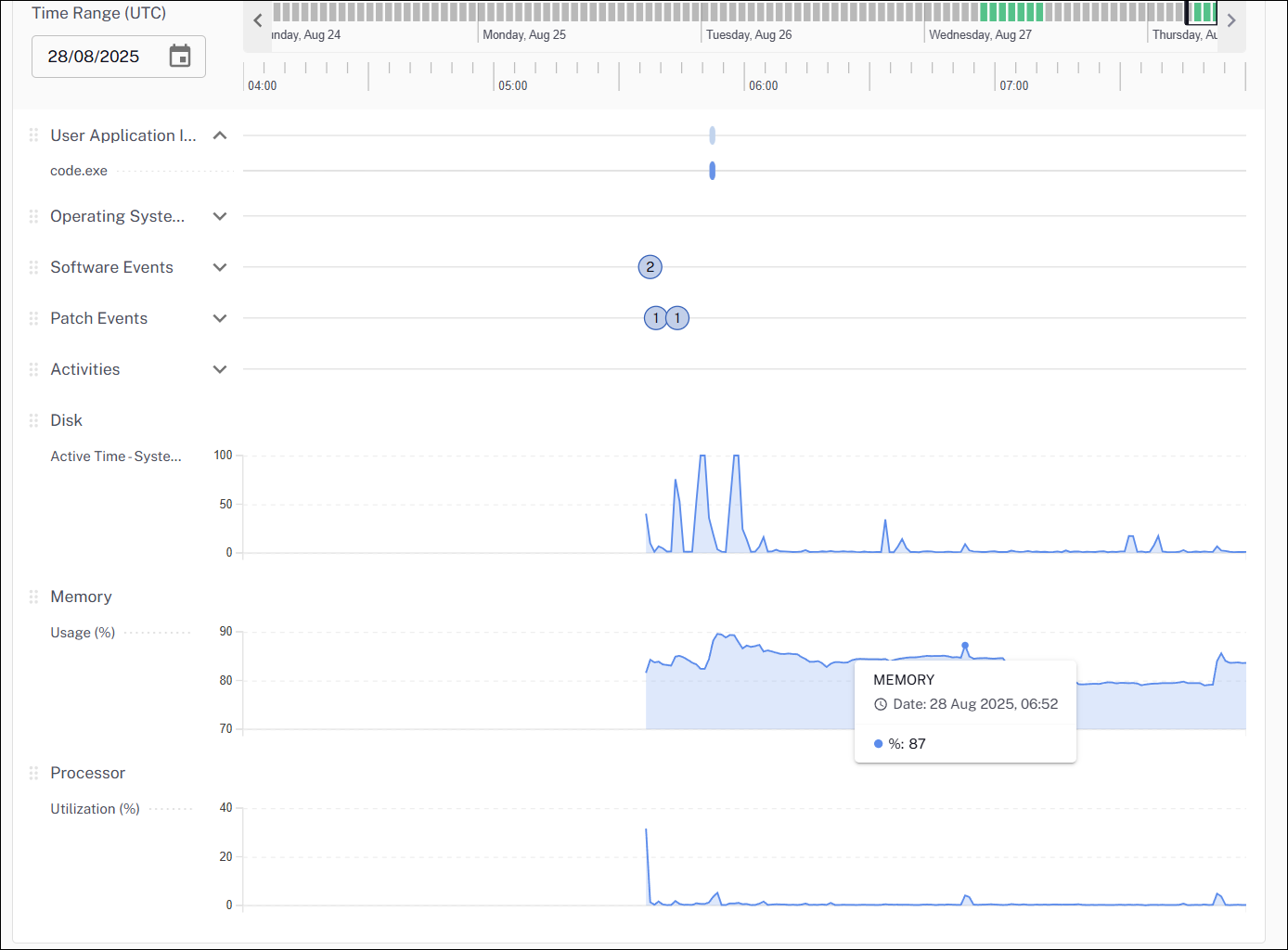Expand the Operating System section
Screen dimensions: 1288x950
point(220,216)
